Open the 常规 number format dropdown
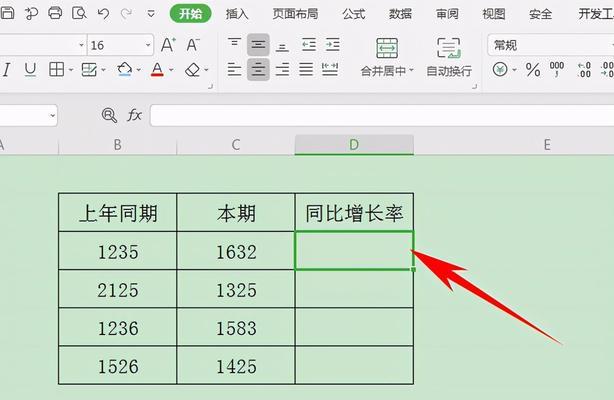The height and width of the screenshot is (400, 614). [551, 45]
